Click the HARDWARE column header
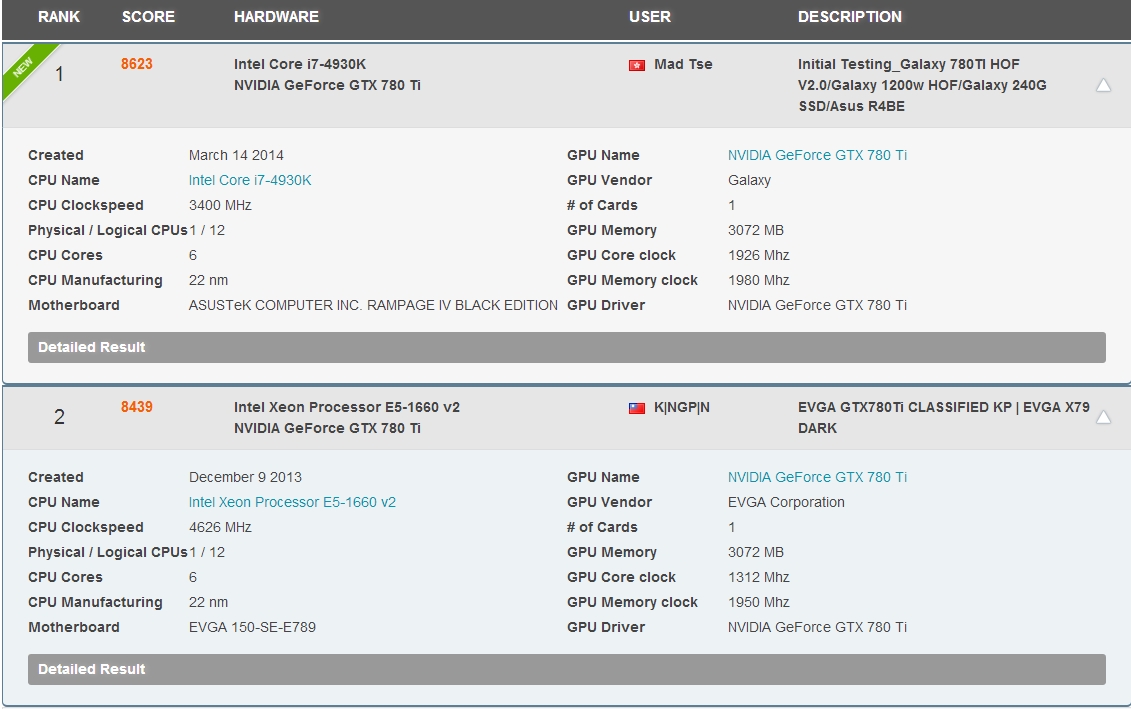 pos(276,17)
